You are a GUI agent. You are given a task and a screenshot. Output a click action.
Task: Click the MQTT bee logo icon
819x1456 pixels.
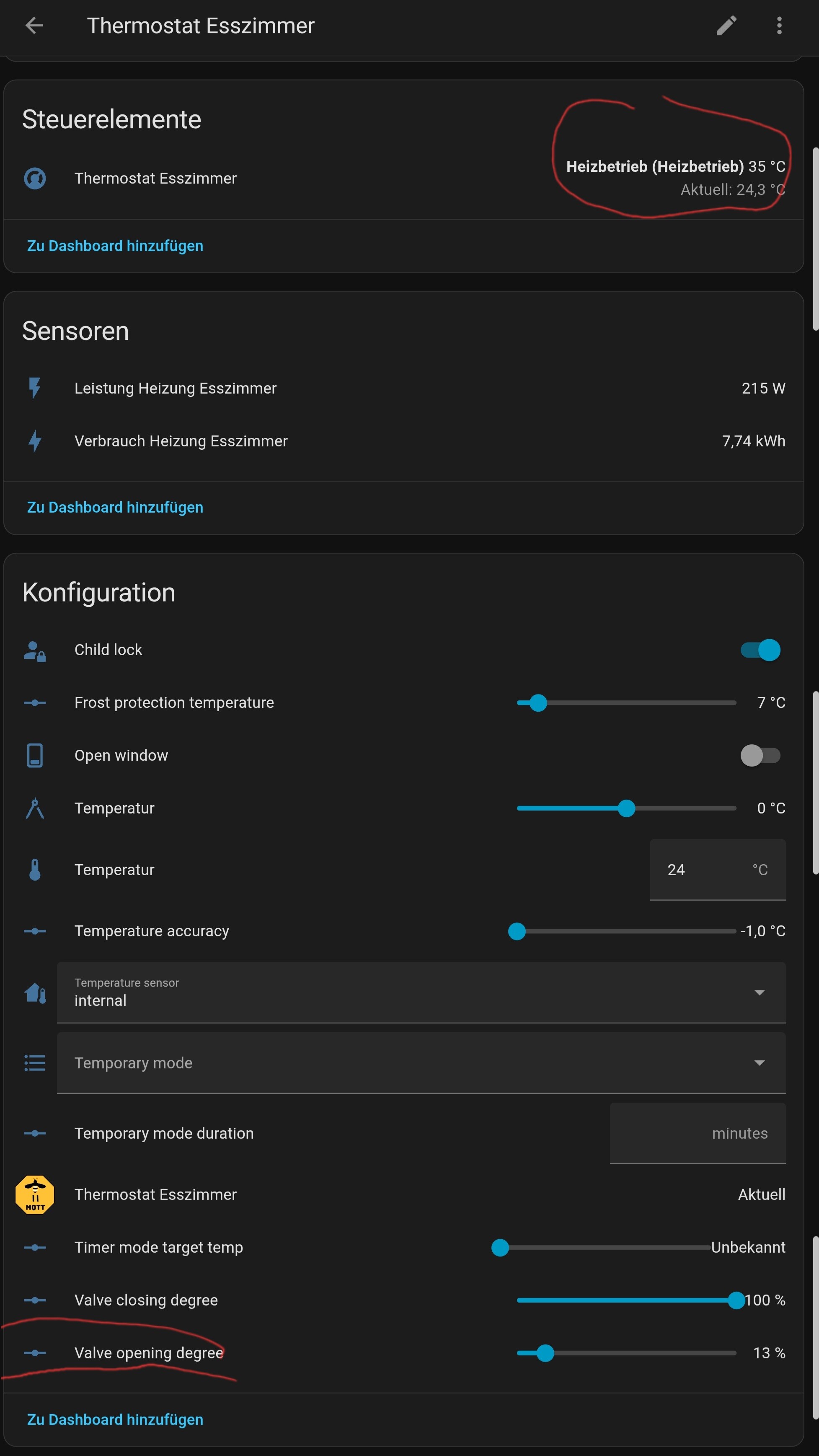click(x=35, y=1194)
